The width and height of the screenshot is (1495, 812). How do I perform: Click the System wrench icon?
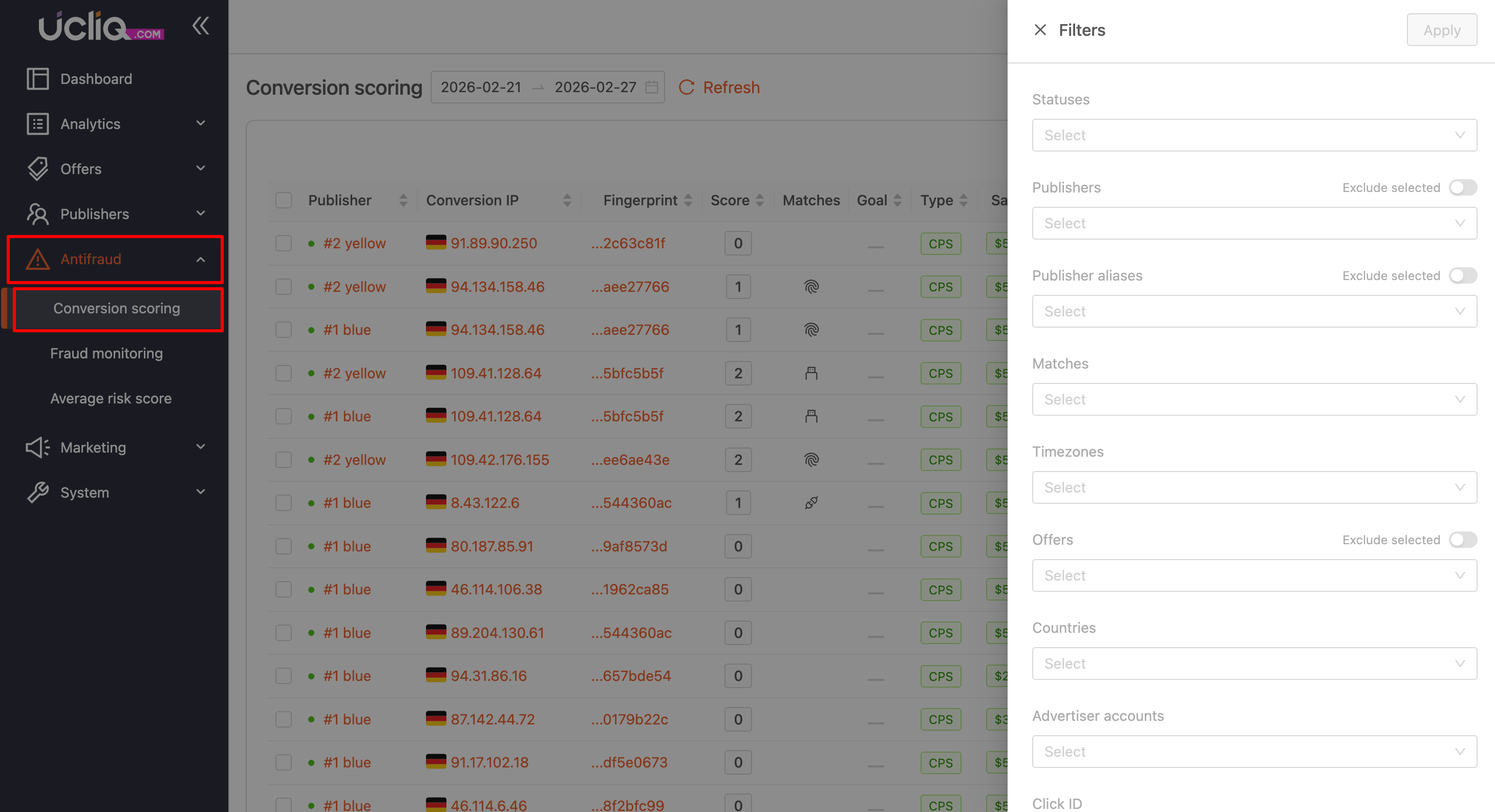pyautogui.click(x=38, y=492)
